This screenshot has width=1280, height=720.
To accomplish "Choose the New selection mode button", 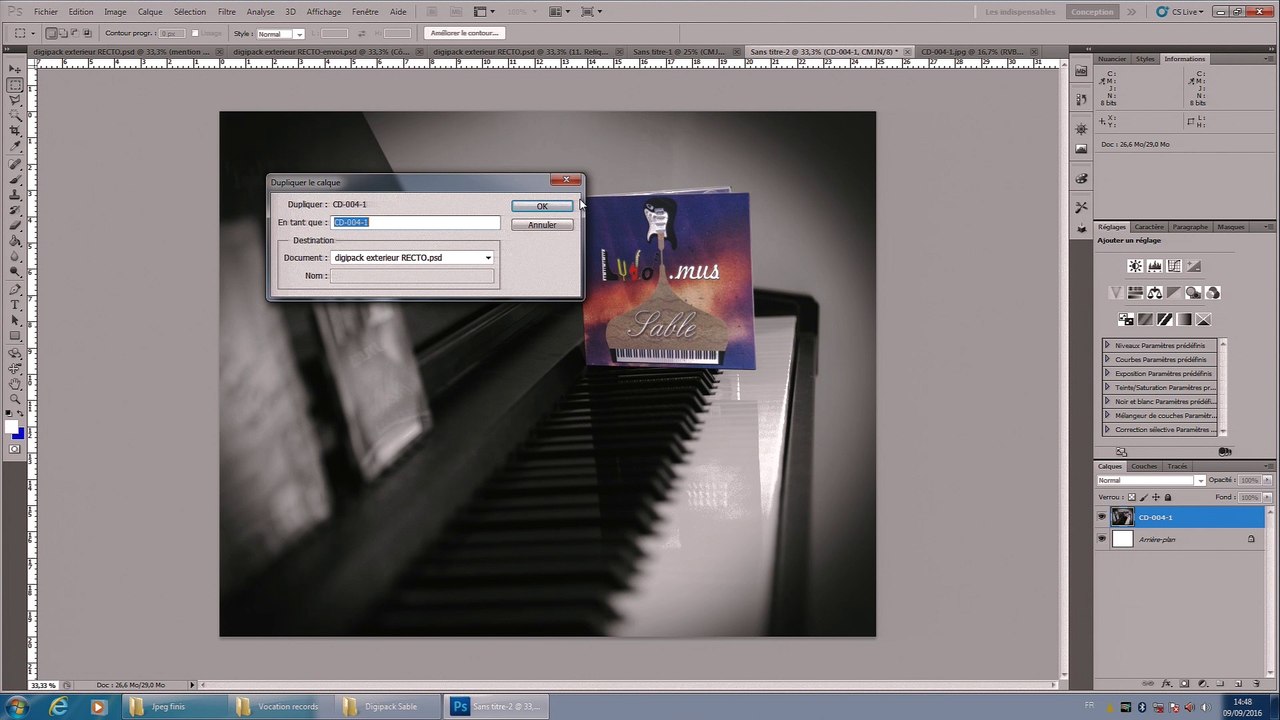I will (x=52, y=33).
